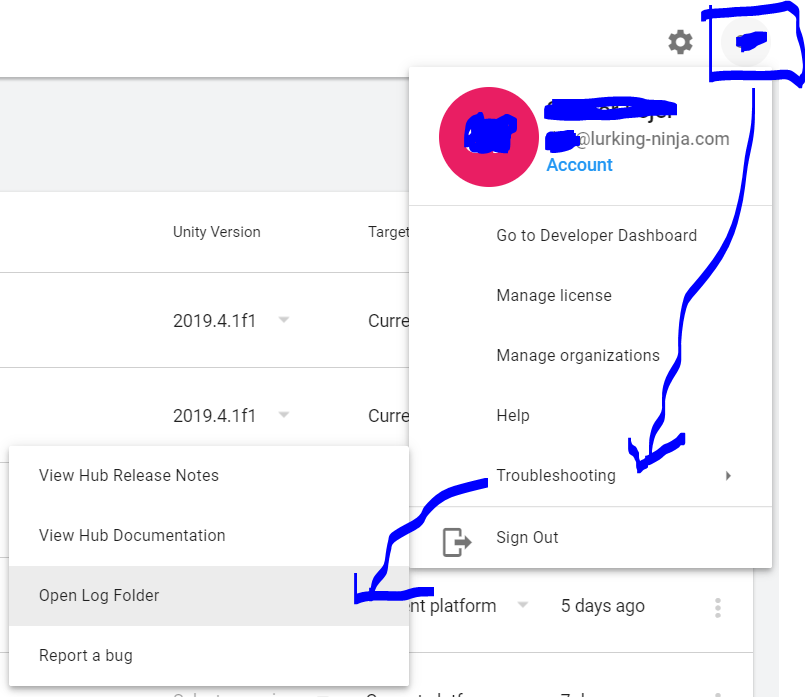The height and width of the screenshot is (697, 805).
Task: Click the Sign Out door icon
Action: [x=457, y=541]
